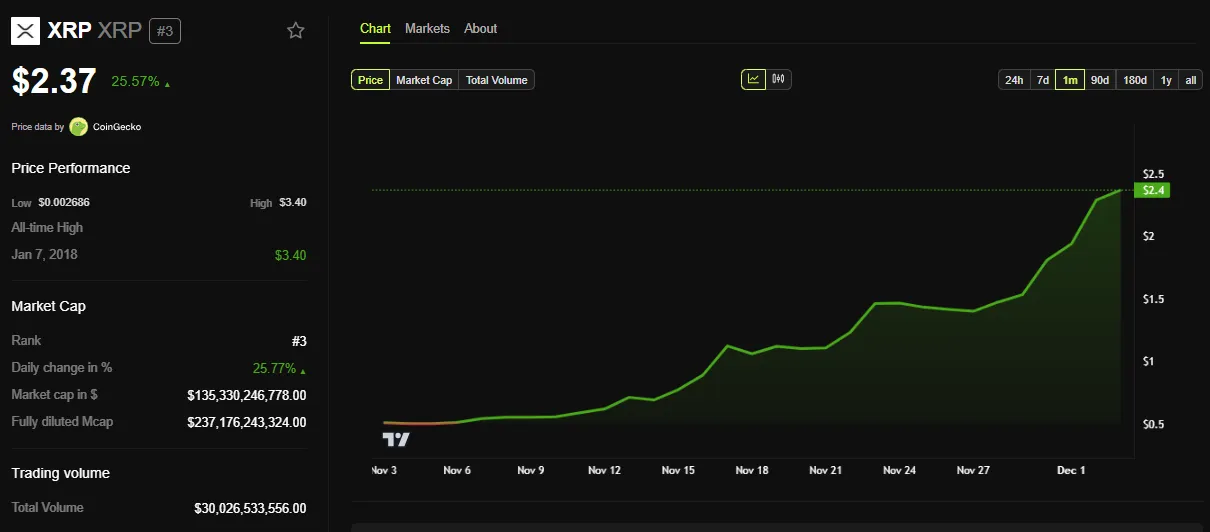Select the Market Cap data toggle
This screenshot has height=532, width=1210.
pos(424,80)
